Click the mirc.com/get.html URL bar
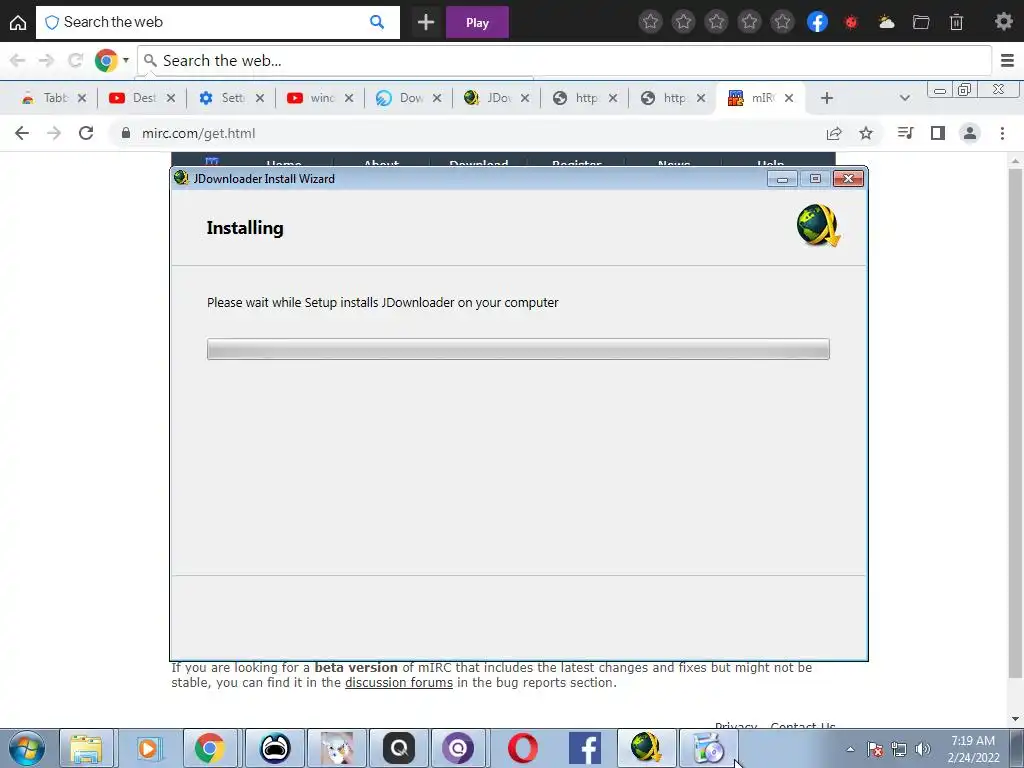The width and height of the screenshot is (1024, 768). 464,133
